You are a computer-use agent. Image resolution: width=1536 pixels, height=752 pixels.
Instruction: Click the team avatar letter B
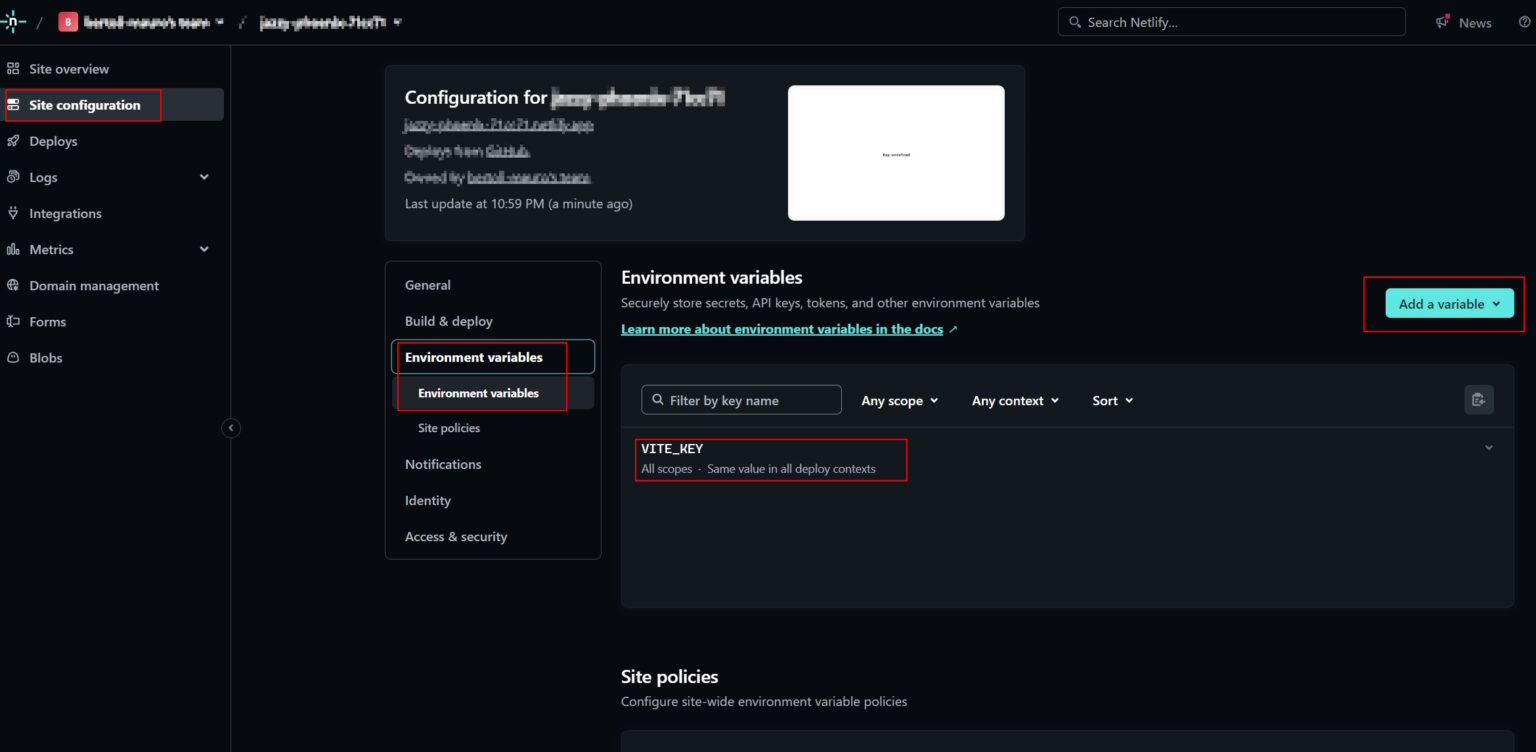coord(68,22)
